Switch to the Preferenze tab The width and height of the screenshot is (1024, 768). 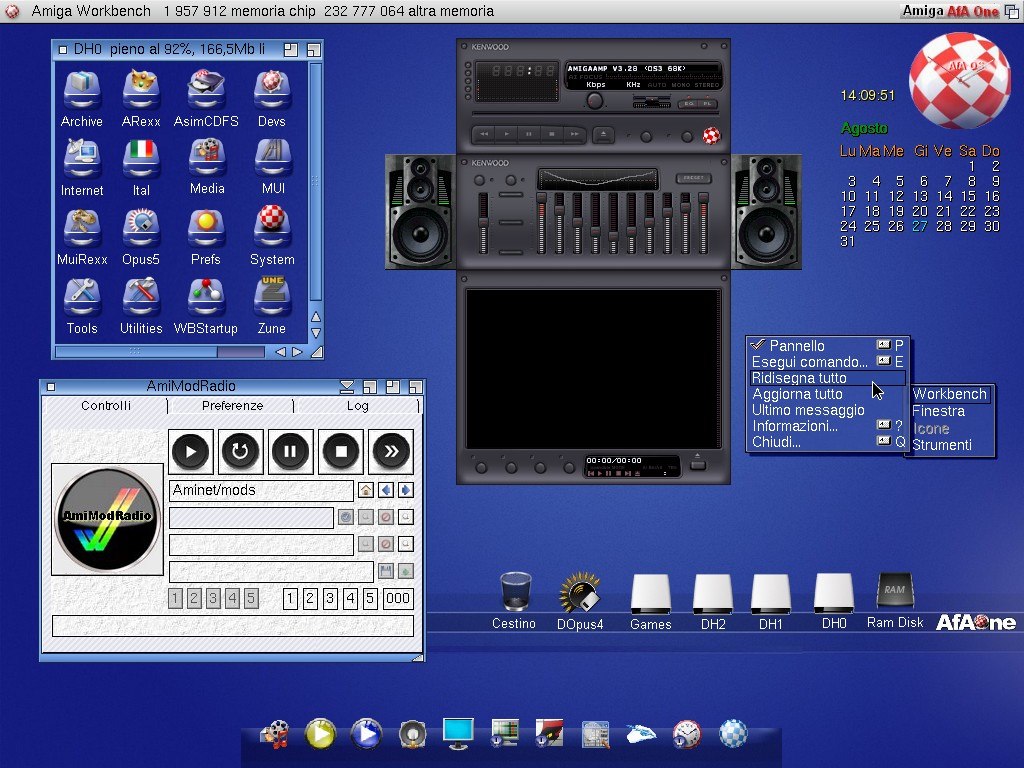coord(232,406)
